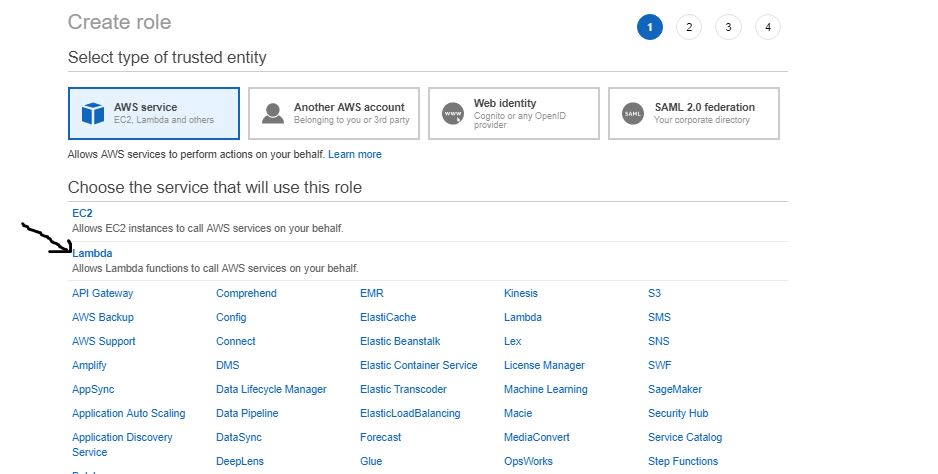This screenshot has height=474, width=938.
Task: Choose the Config service
Action: click(x=231, y=317)
